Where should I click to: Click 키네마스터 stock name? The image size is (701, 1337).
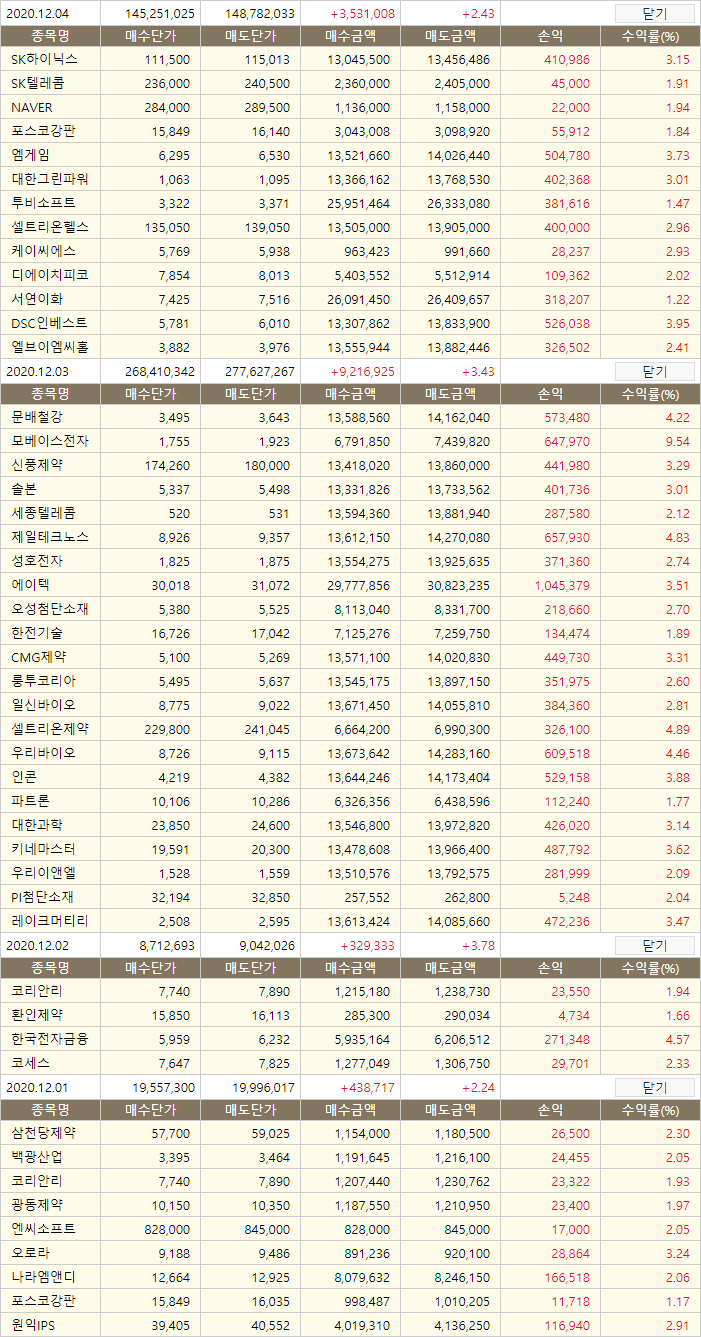(43, 849)
